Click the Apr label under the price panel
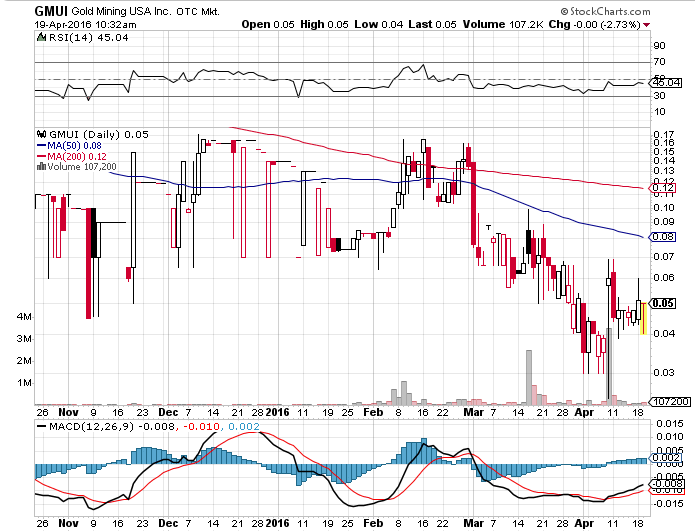This screenshot has width=695, height=531. pos(584,412)
